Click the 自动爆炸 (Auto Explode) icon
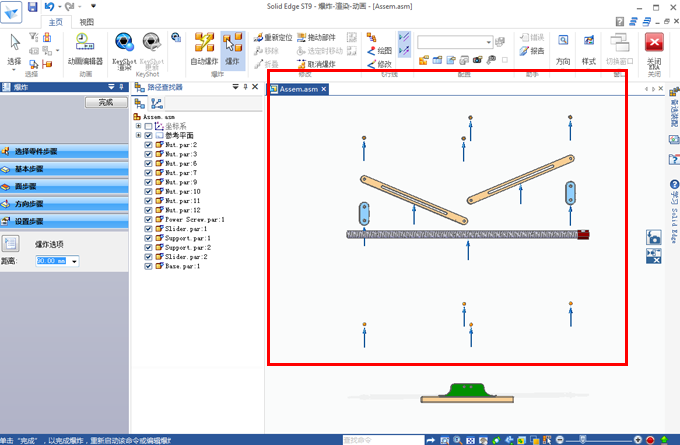Image resolution: width=680 pixels, height=445 pixels. (x=205, y=45)
